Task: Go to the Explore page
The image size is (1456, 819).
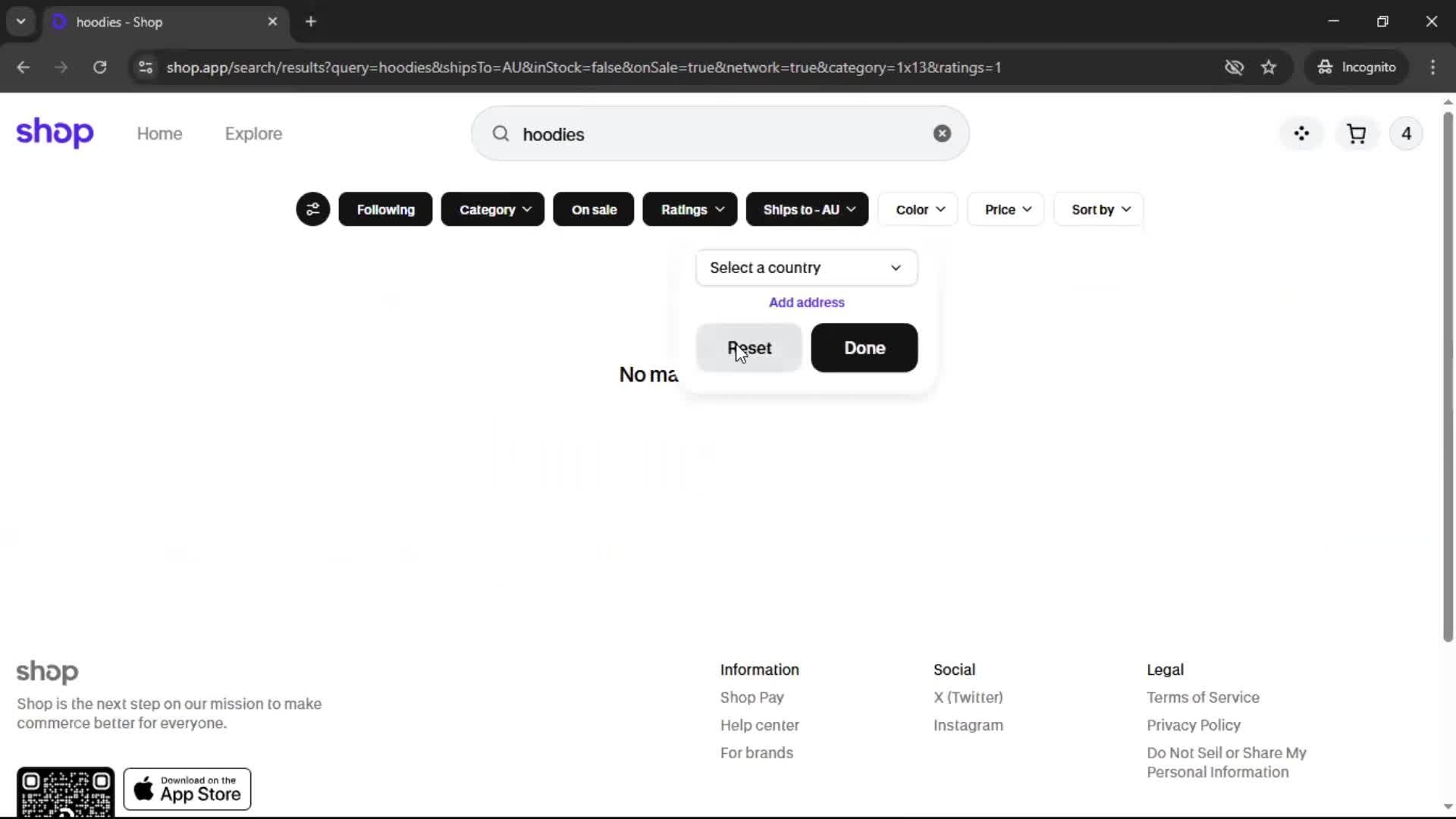Action: pos(253,133)
